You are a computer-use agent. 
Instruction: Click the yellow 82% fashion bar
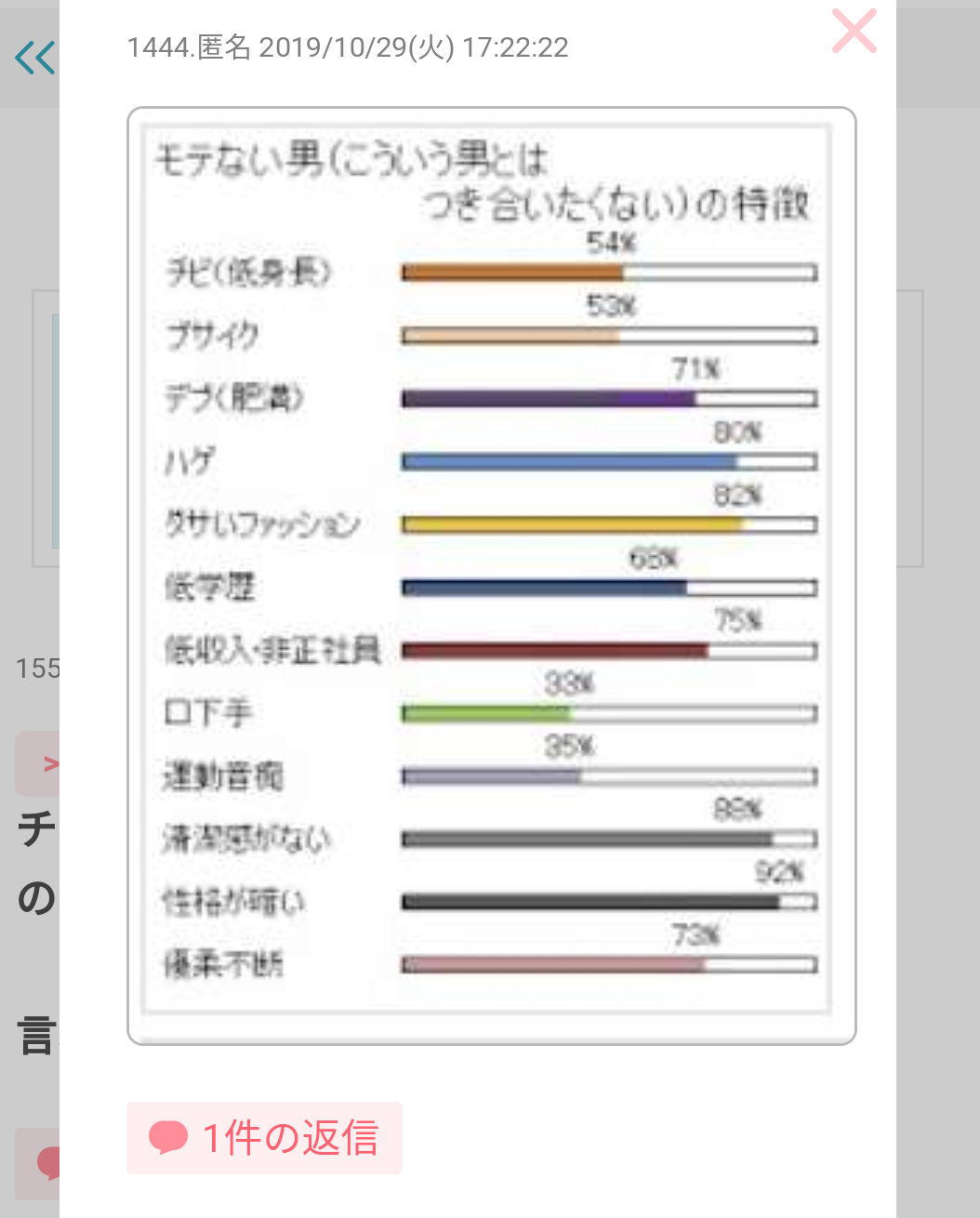tap(609, 525)
